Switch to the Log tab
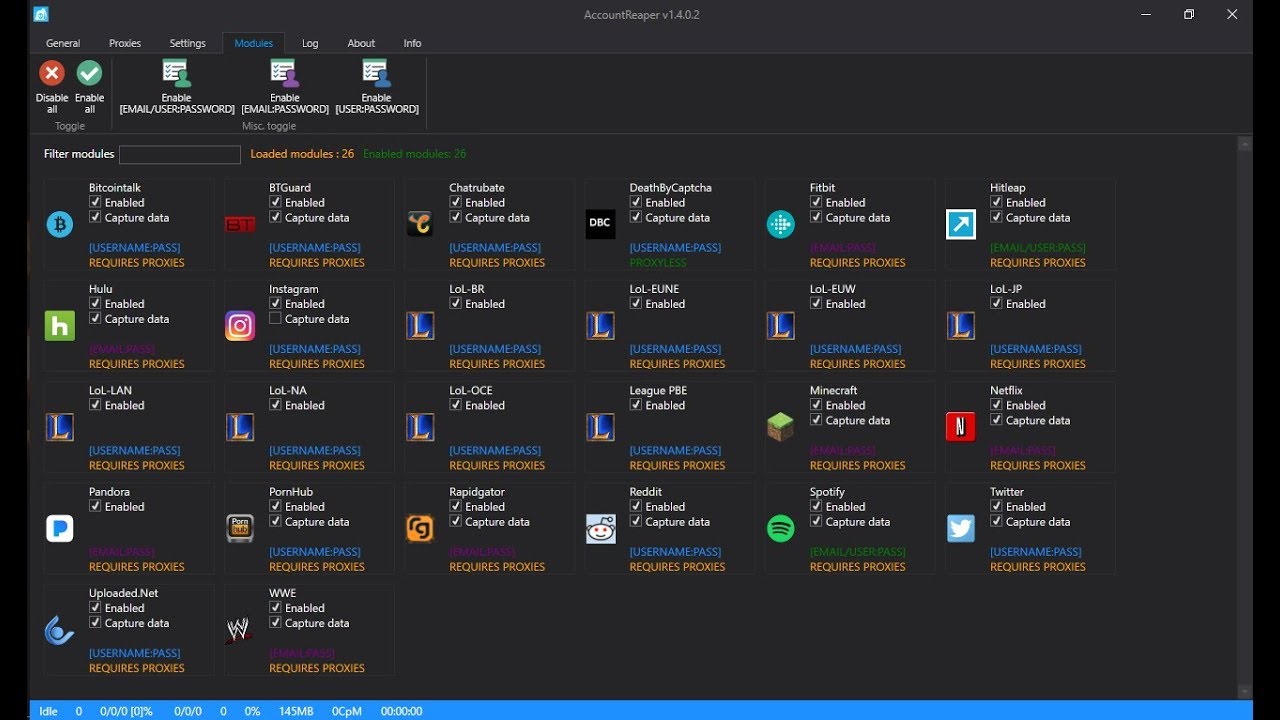The width and height of the screenshot is (1280, 720). click(310, 43)
